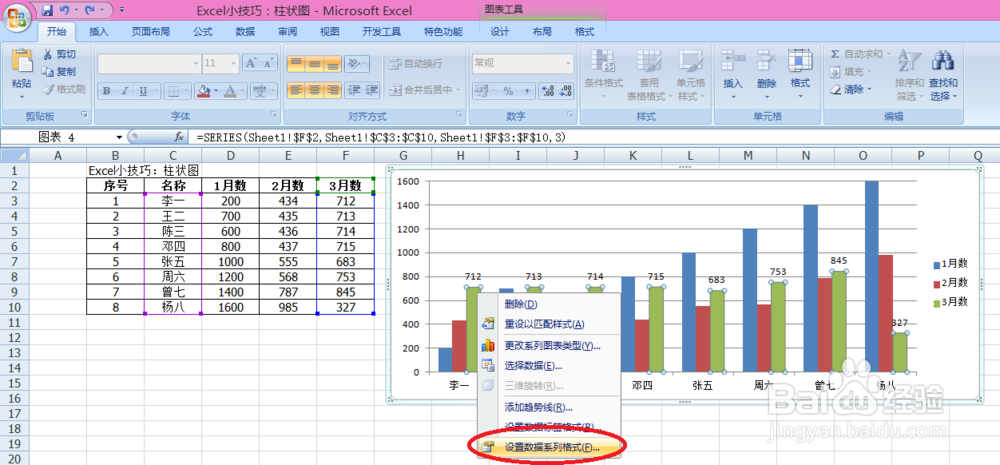Click the Paste clipboard icon
1000x465 pixels.
22,61
